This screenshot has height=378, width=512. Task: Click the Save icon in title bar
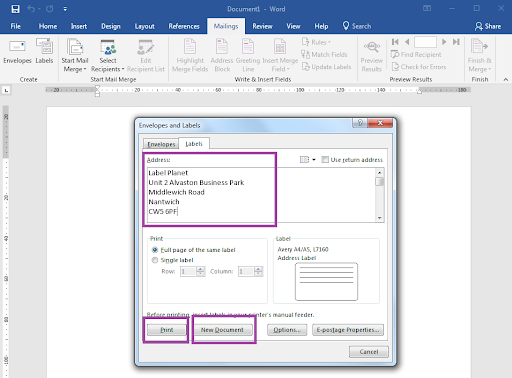(15, 9)
